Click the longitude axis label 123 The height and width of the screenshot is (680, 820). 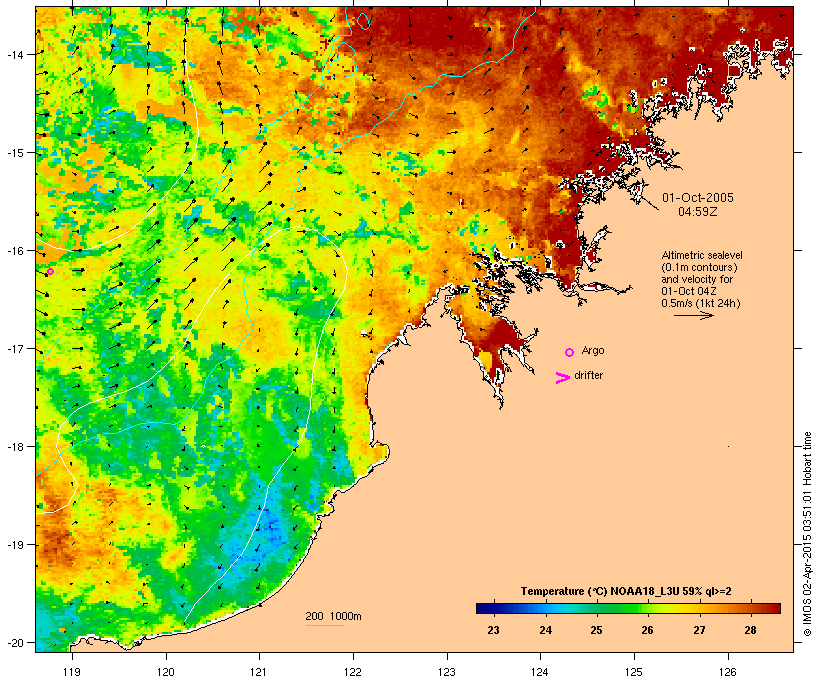point(447,672)
